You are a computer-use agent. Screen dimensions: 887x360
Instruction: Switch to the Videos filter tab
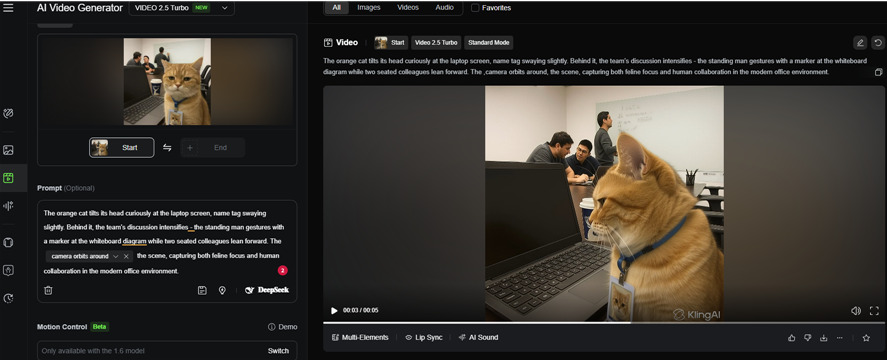[x=408, y=8]
